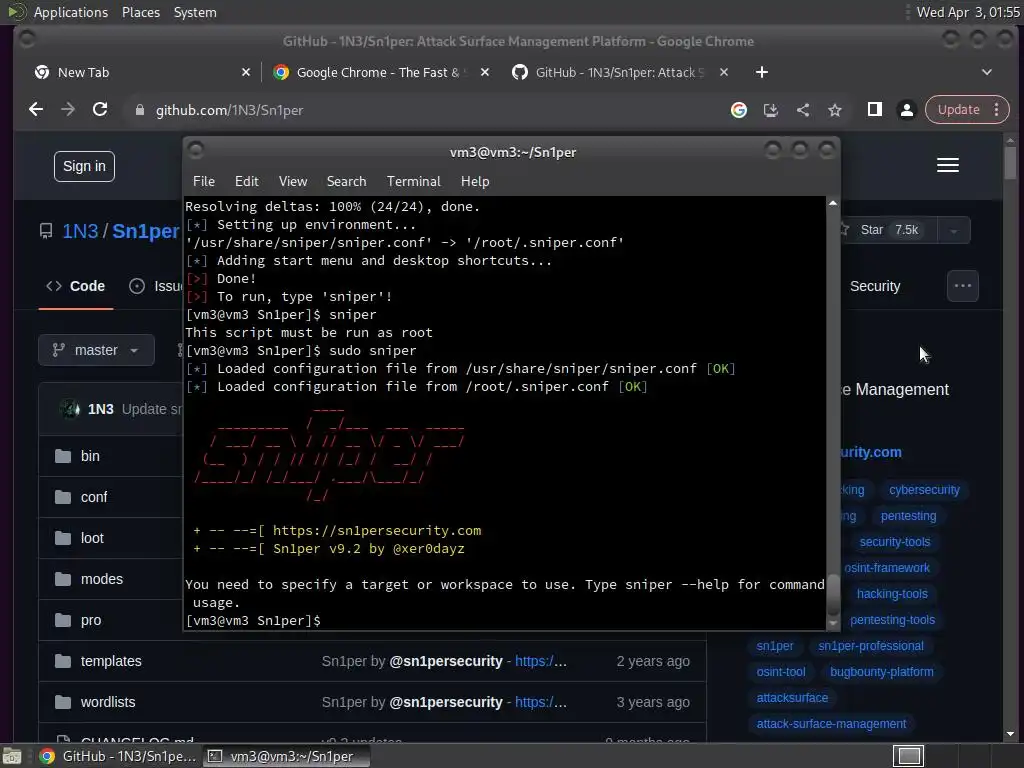Image resolution: width=1024 pixels, height=768 pixels.
Task: Switch to the New Tab browser tab
Action: [142, 72]
